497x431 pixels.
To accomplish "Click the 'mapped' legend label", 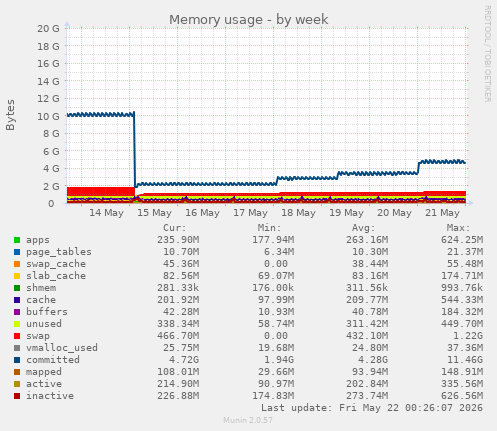I will (x=44, y=372).
